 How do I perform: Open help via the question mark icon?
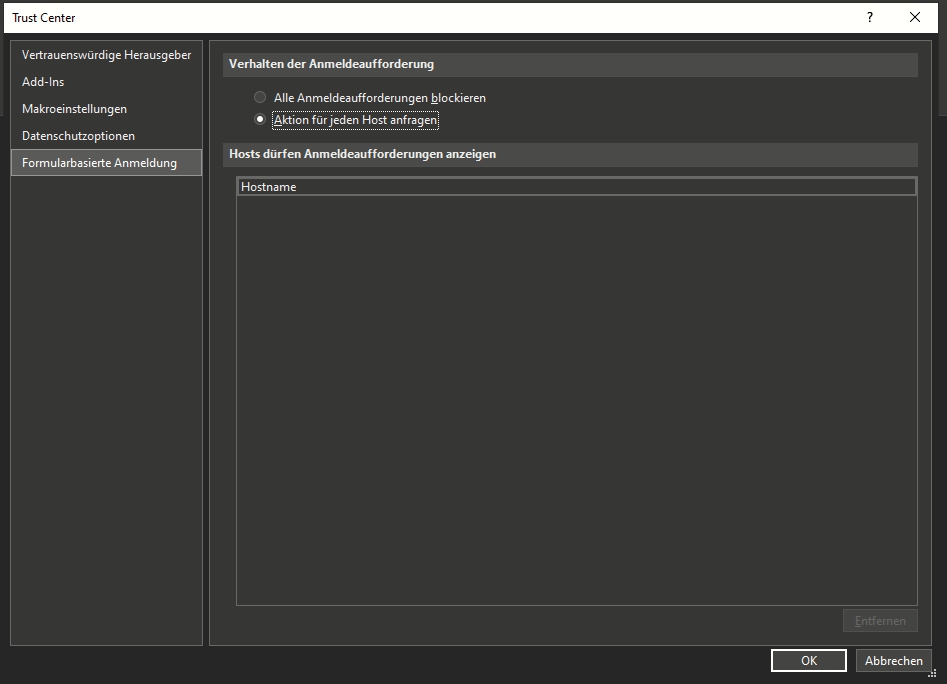coord(870,17)
